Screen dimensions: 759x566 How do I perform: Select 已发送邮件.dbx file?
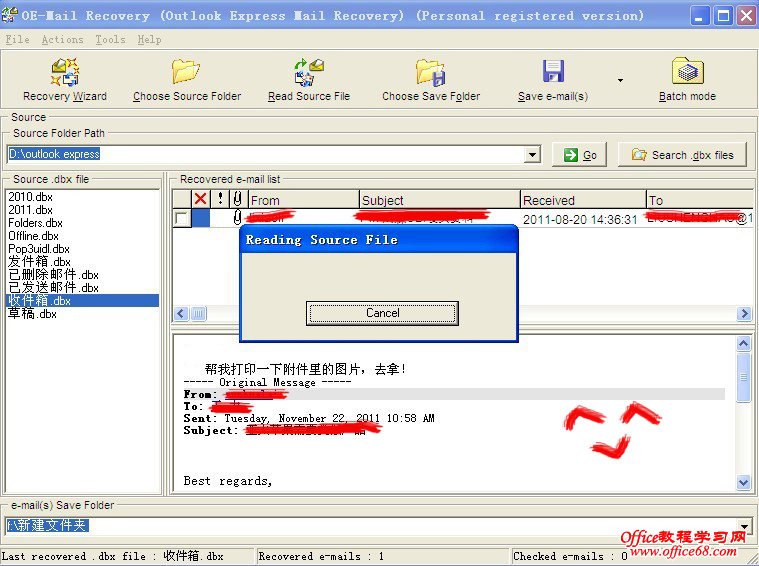(x=53, y=288)
